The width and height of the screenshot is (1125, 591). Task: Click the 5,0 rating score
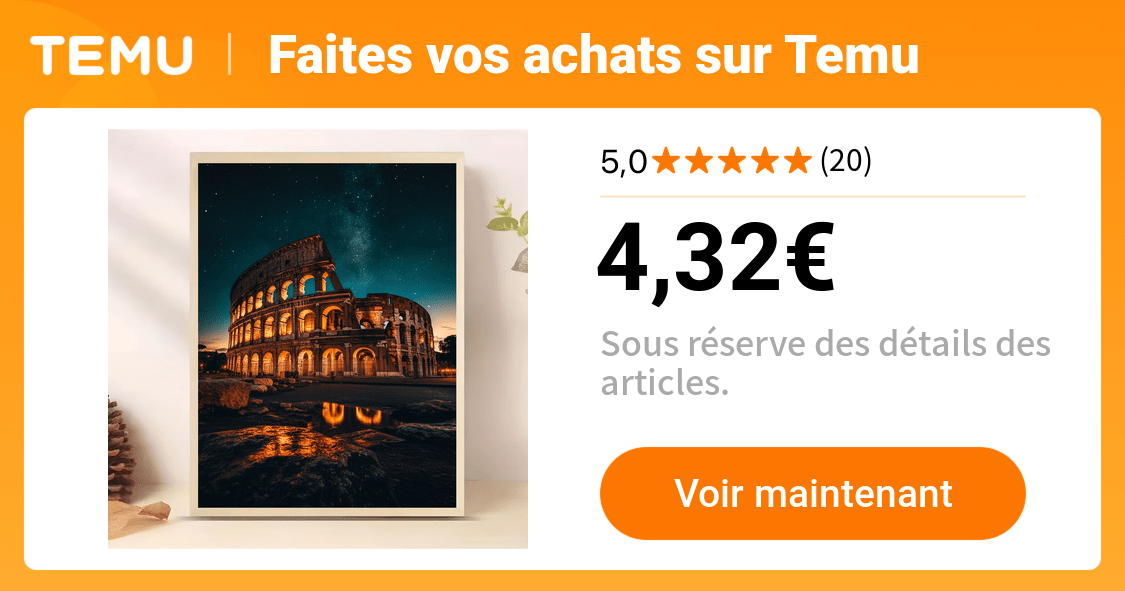coord(623,162)
